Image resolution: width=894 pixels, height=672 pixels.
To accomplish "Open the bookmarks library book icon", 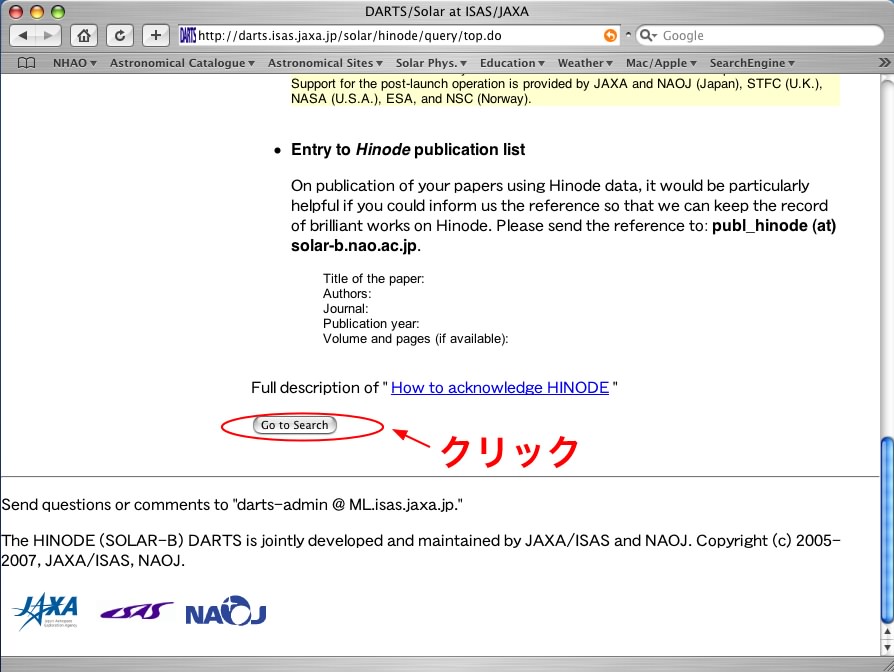I will click(27, 63).
